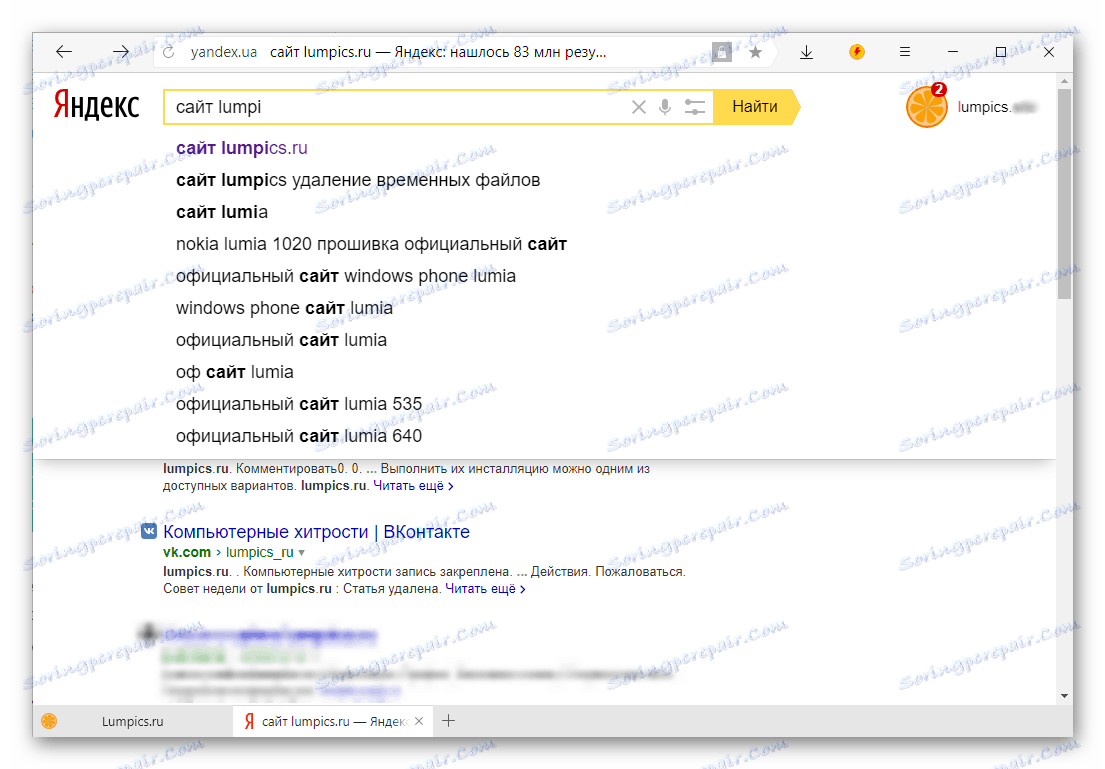1105x769 pixels.
Task: Minimize the browser window
Action: pos(953,51)
